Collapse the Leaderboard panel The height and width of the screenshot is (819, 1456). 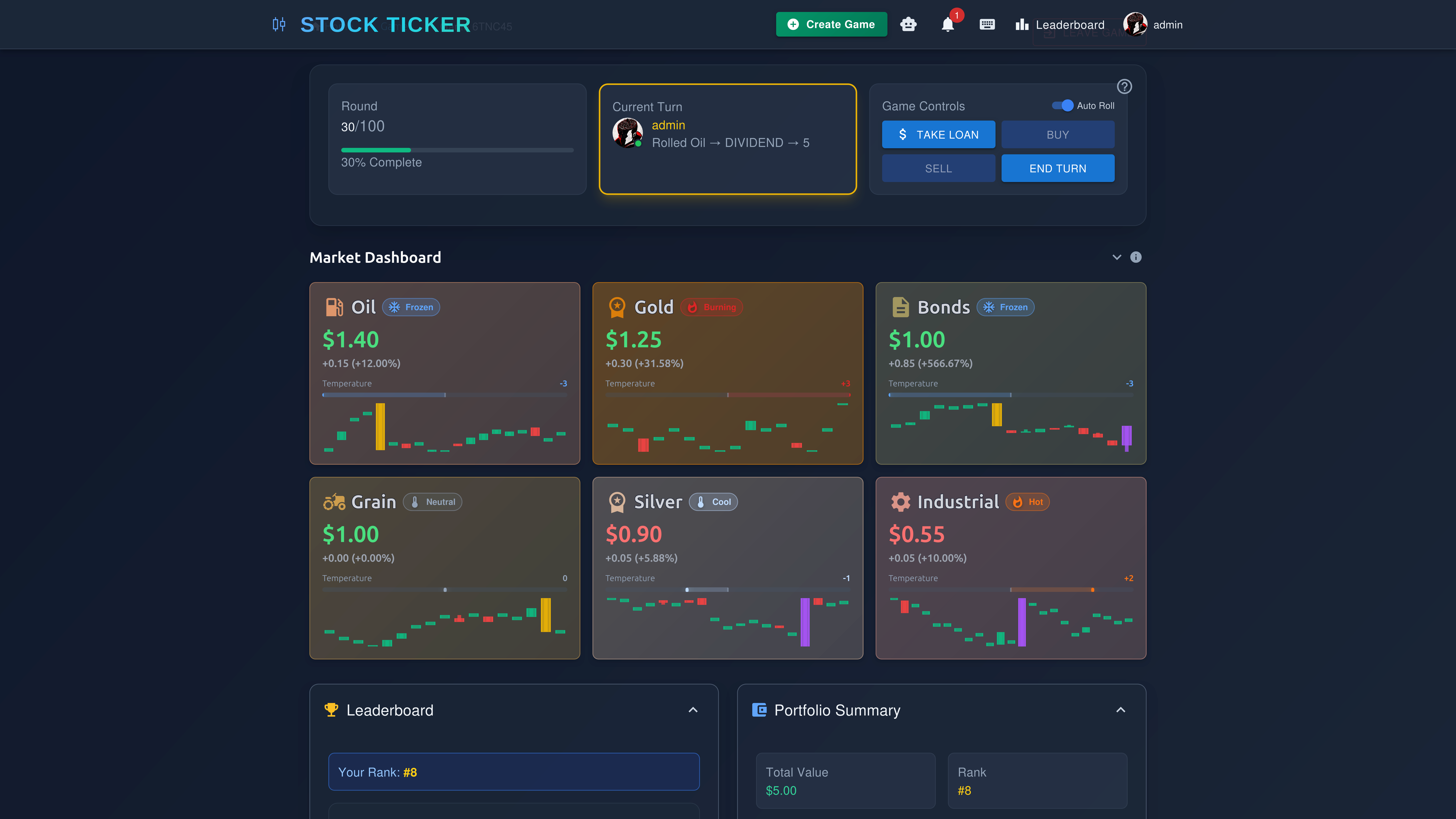click(693, 710)
